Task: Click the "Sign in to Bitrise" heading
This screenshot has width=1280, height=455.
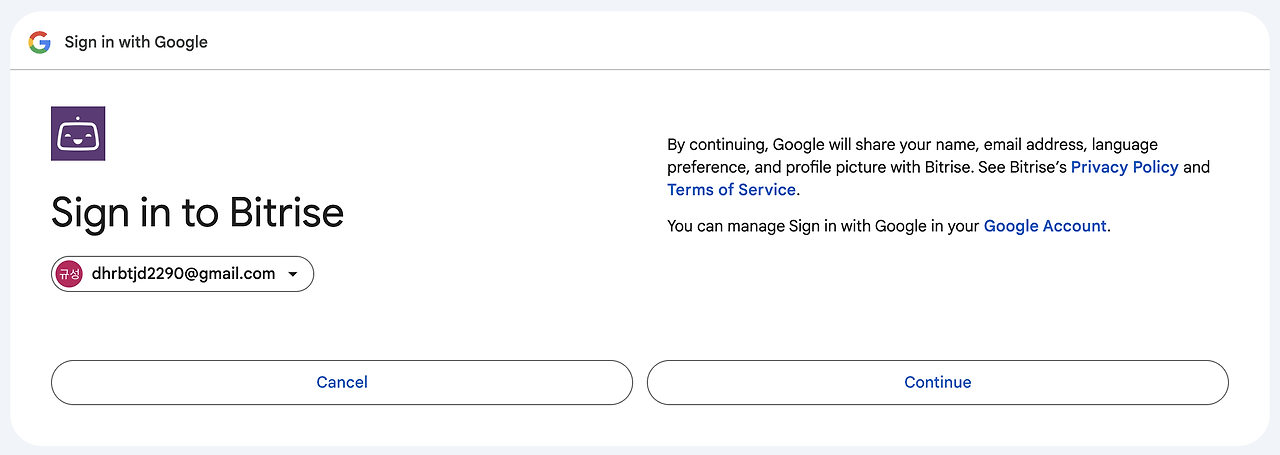Action: [198, 212]
